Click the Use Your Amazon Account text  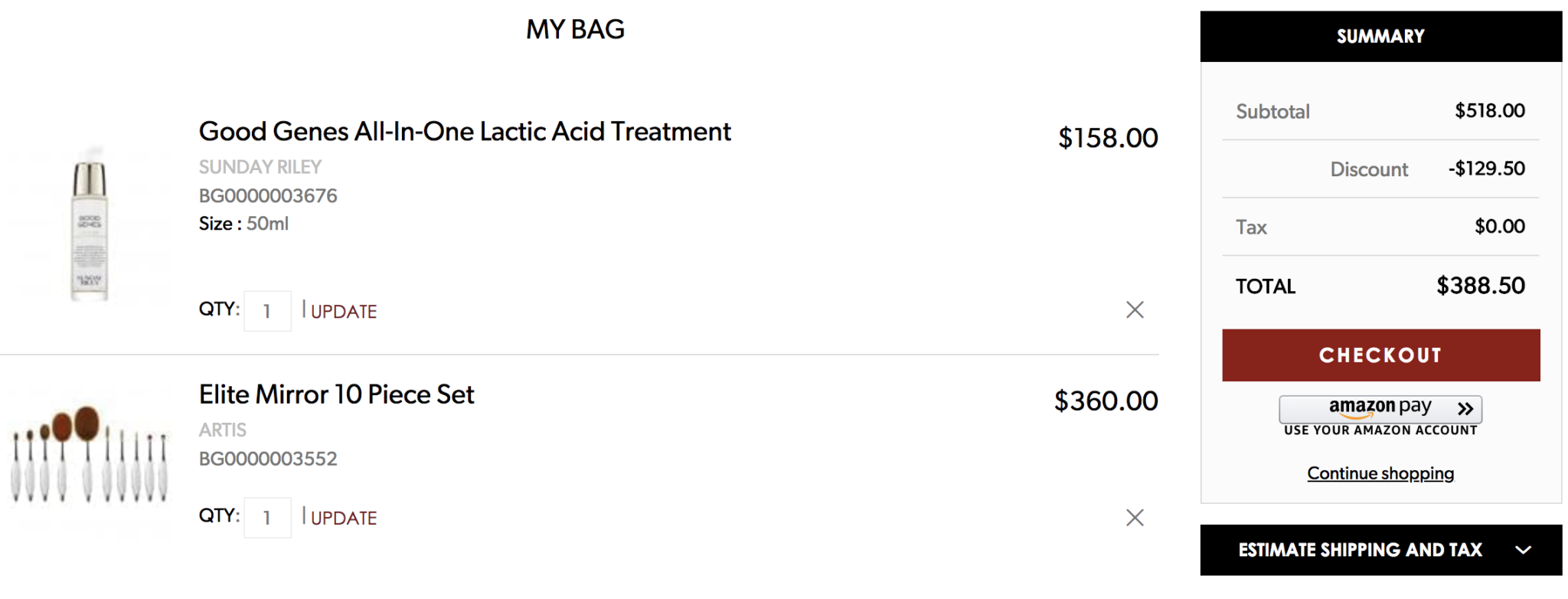pyautogui.click(x=1380, y=430)
